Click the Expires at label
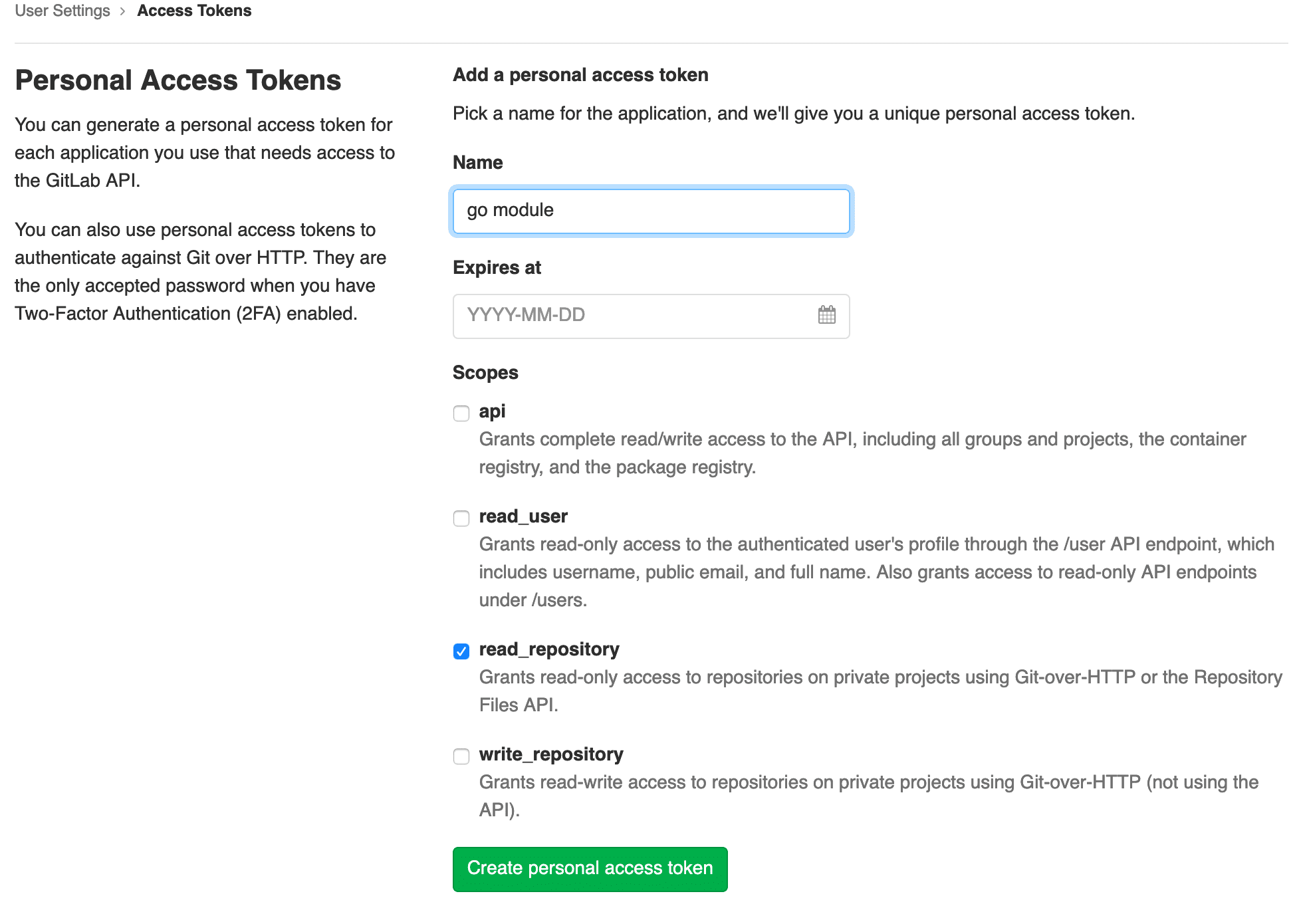Viewport: 1303px width, 924px height. click(497, 268)
